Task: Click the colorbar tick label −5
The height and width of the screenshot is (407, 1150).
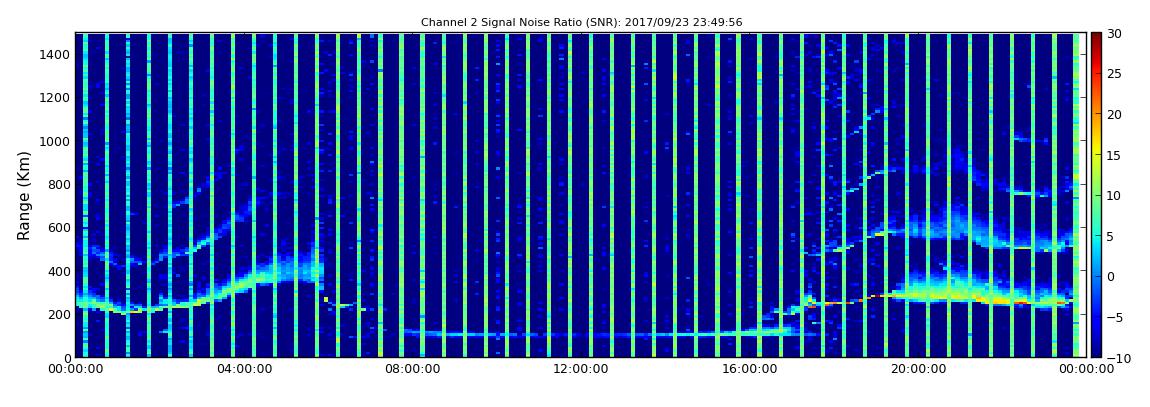Action: [x=1114, y=317]
